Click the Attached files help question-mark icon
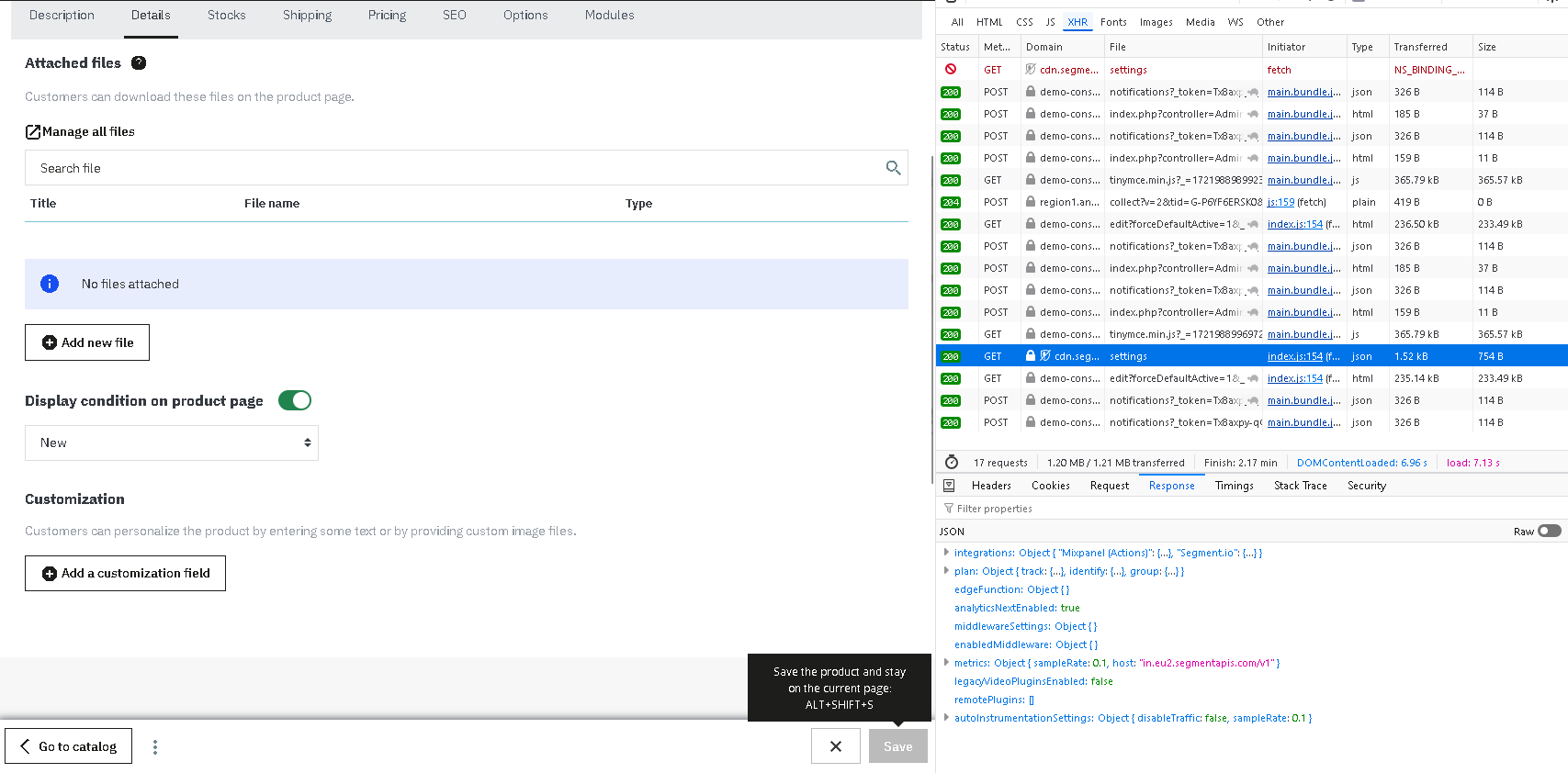This screenshot has height=773, width=1568. 139,63
